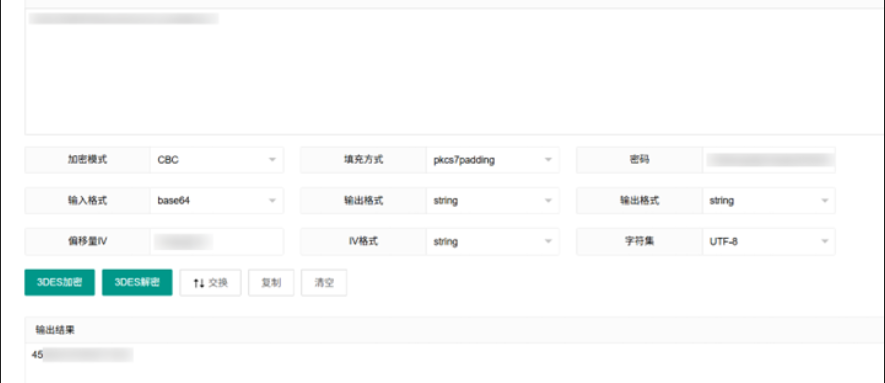
Task: Focus the 偏移量IV input field
Action: pyautogui.click(x=217, y=241)
